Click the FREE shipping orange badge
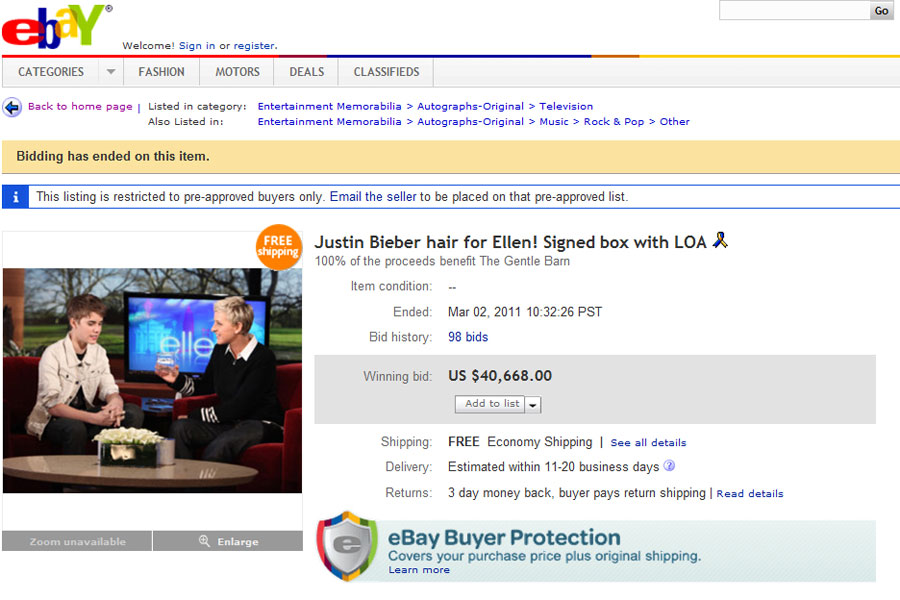This screenshot has height=600, width=900. tap(278, 247)
